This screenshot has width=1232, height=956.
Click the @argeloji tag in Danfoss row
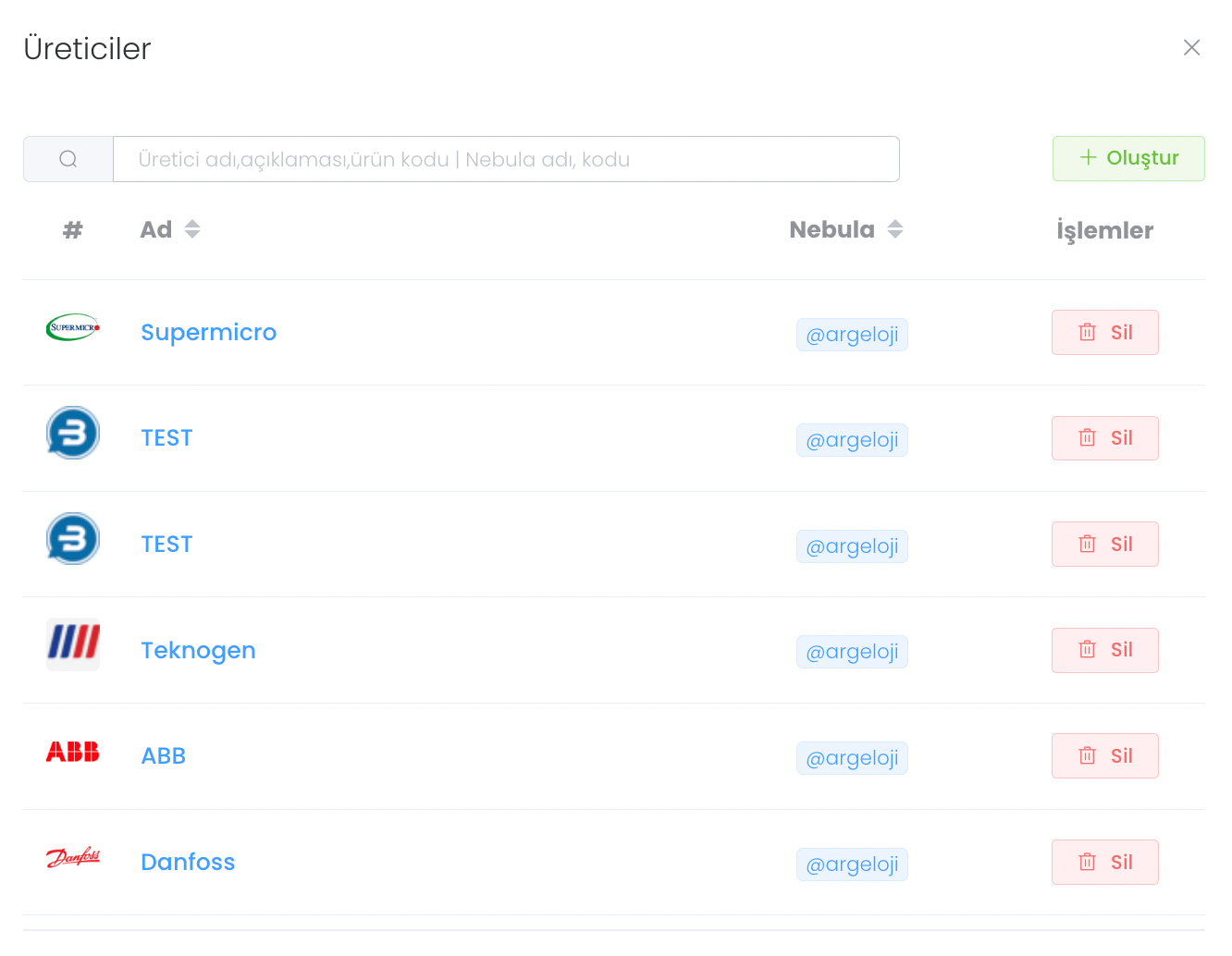(852, 864)
